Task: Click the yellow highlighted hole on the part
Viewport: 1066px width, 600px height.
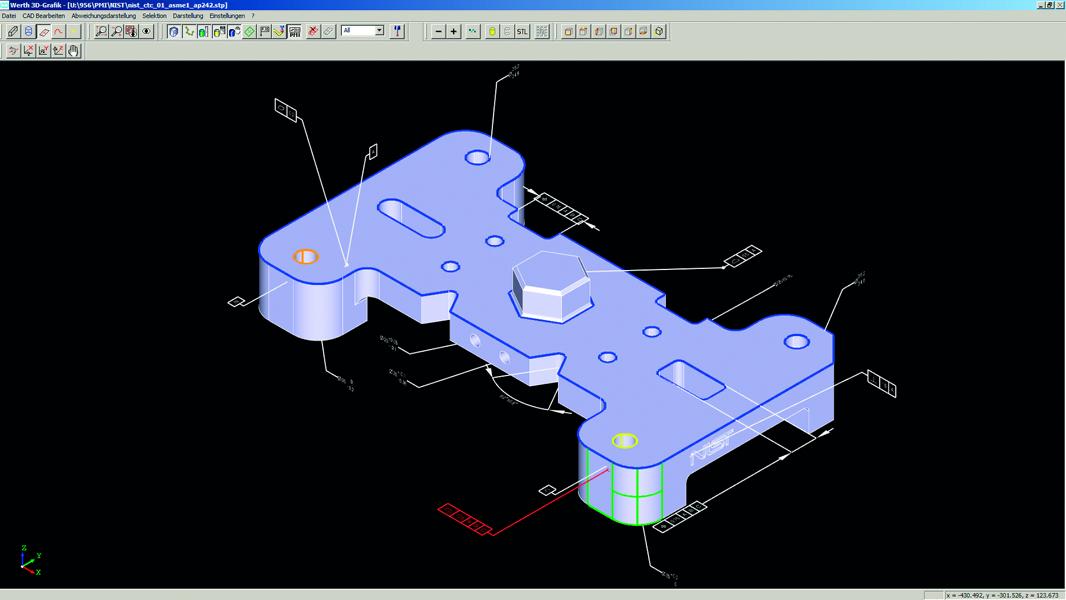Action: (625, 441)
